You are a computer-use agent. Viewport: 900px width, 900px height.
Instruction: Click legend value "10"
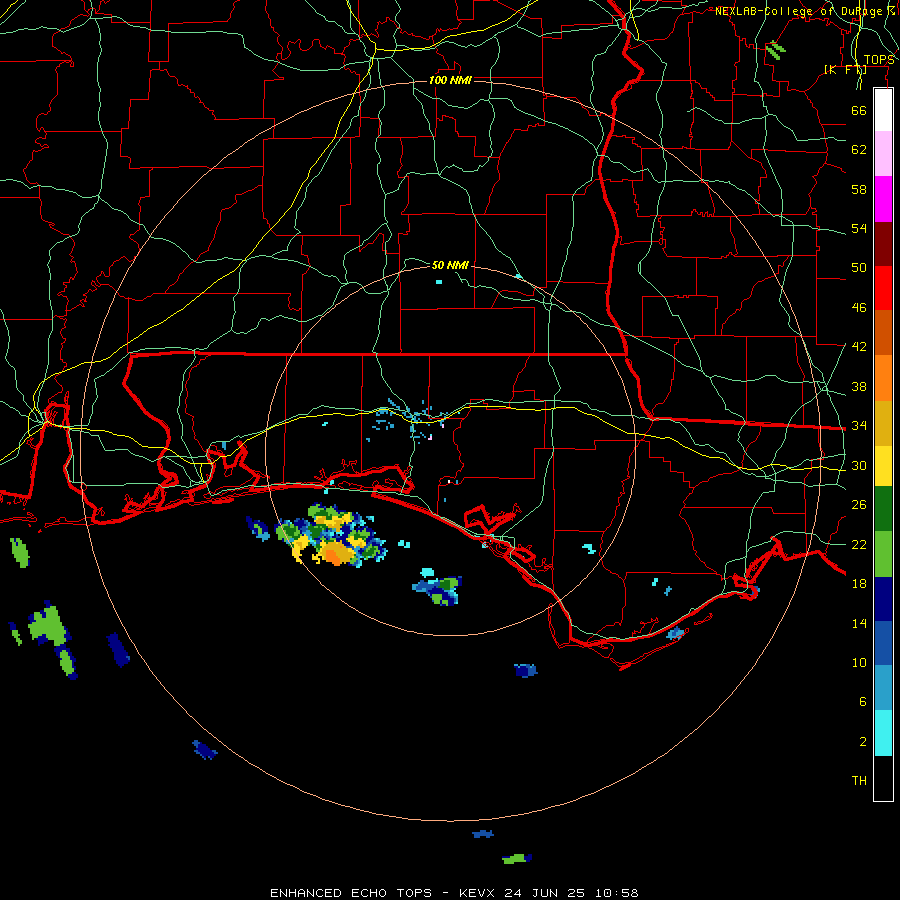859,663
